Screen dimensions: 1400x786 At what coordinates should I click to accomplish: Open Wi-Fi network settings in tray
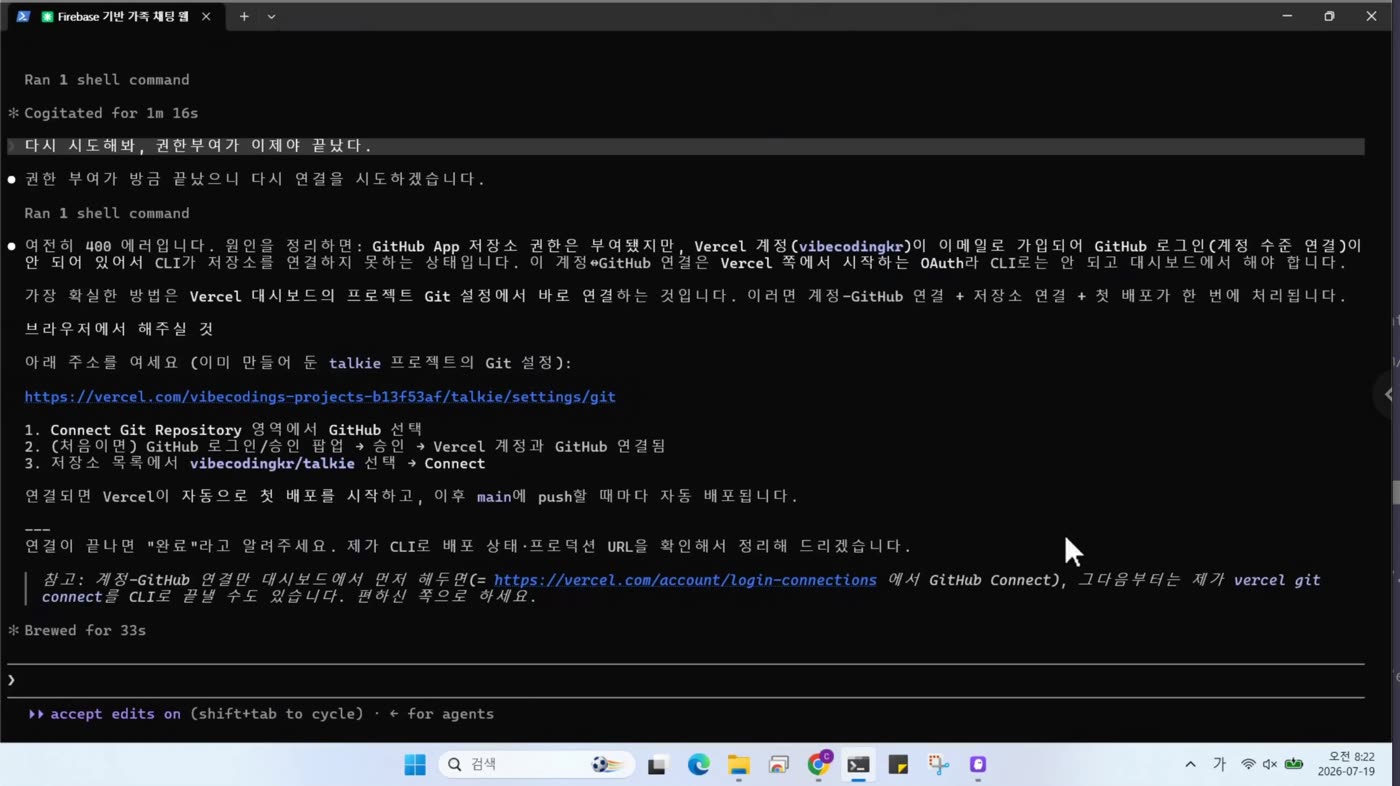coord(1248,765)
